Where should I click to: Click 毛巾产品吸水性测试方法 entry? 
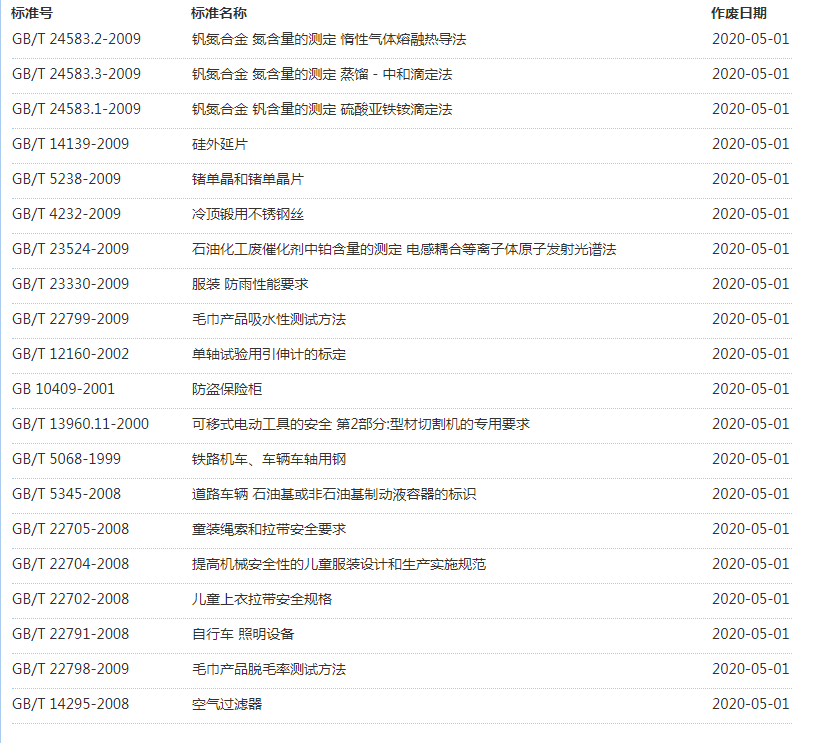[x=268, y=319]
